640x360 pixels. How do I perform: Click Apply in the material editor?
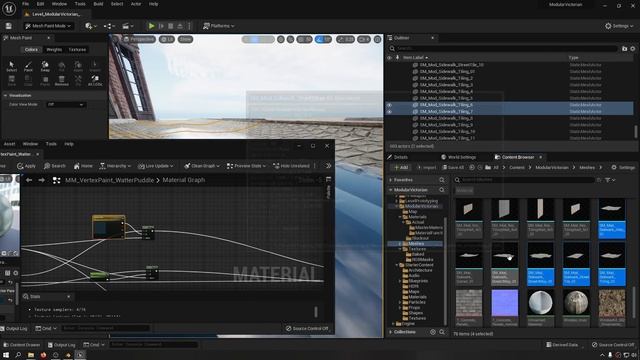coord(27,166)
